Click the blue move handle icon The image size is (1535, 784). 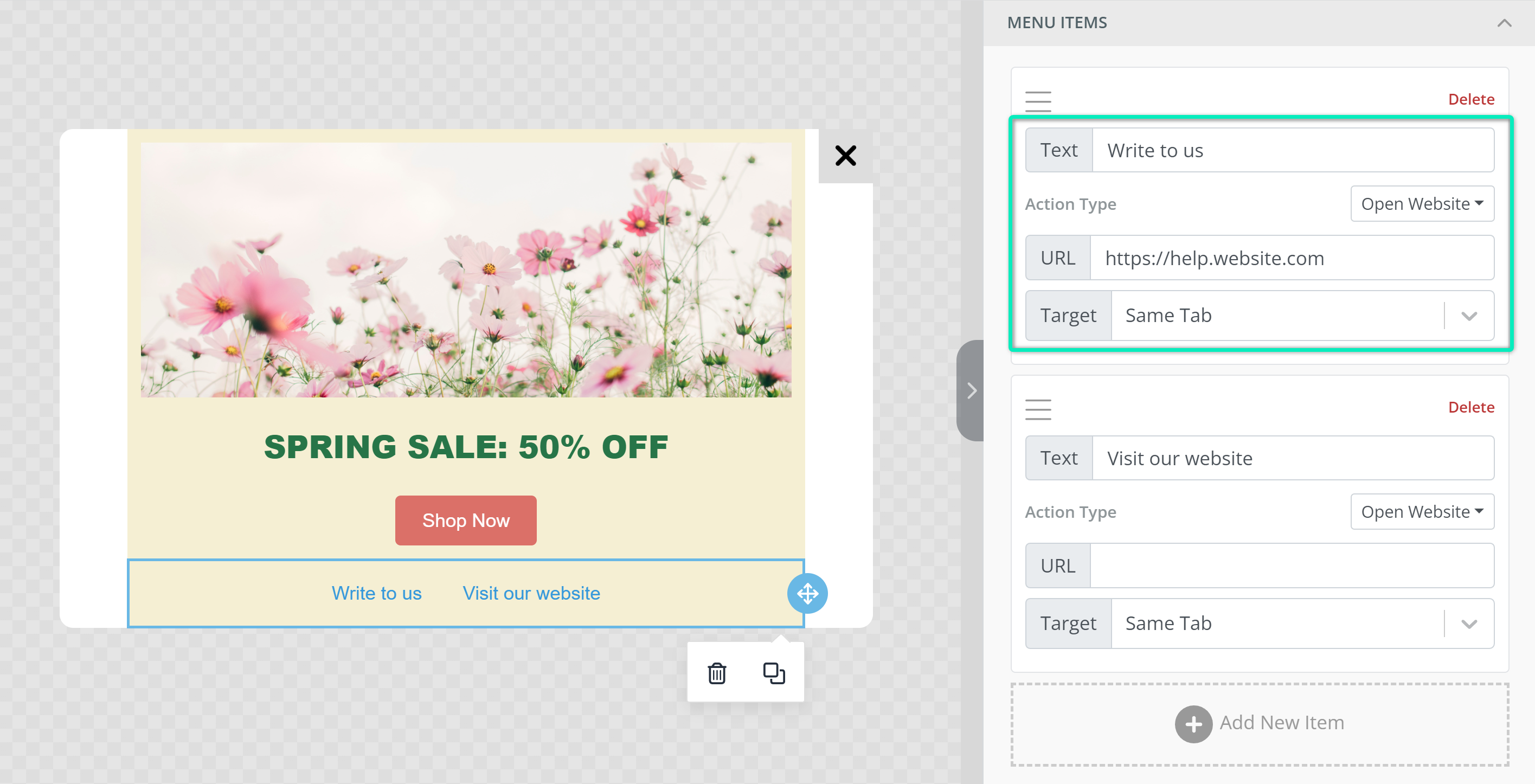pos(807,593)
